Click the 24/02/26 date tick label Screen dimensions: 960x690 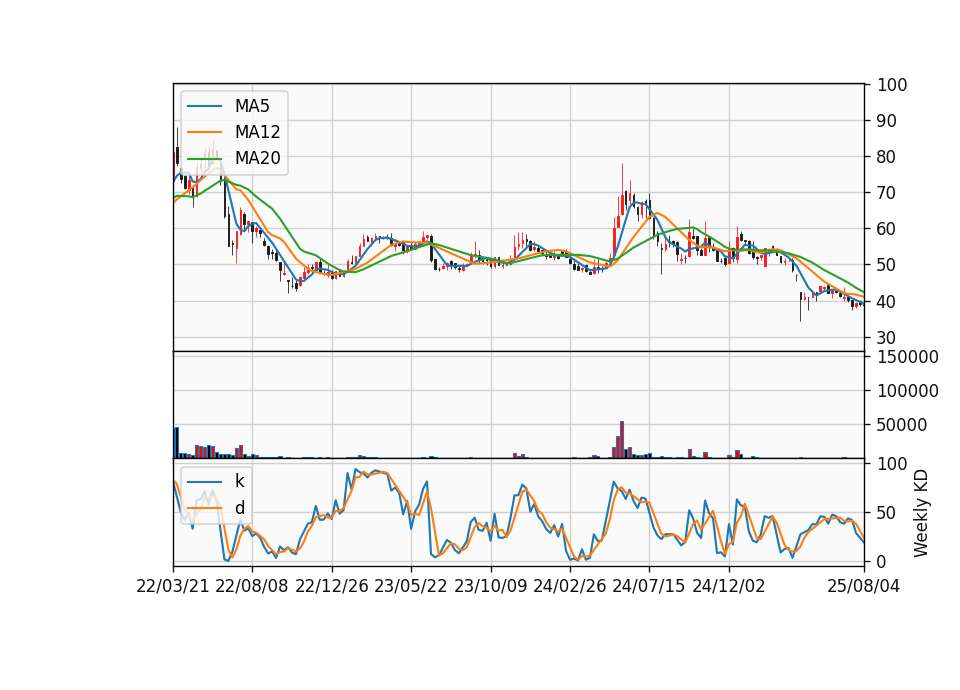pyautogui.click(x=570, y=586)
